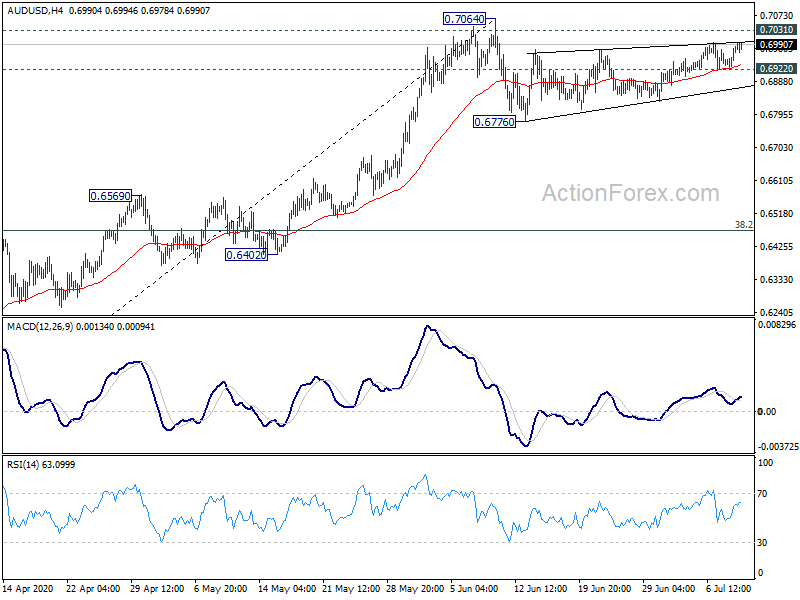Click the 0.66105 price axis value
800x600 pixels.
pos(776,181)
